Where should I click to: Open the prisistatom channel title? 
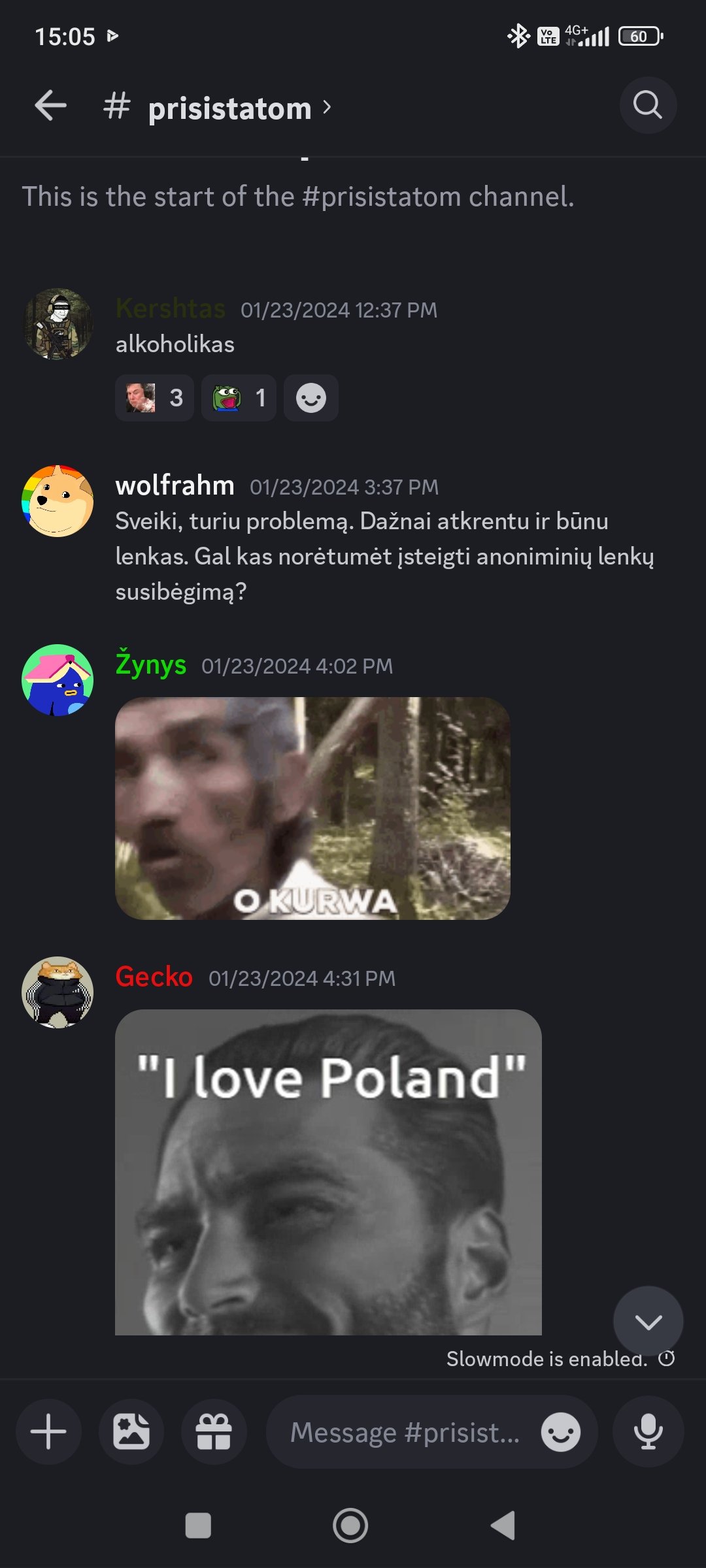coord(229,108)
